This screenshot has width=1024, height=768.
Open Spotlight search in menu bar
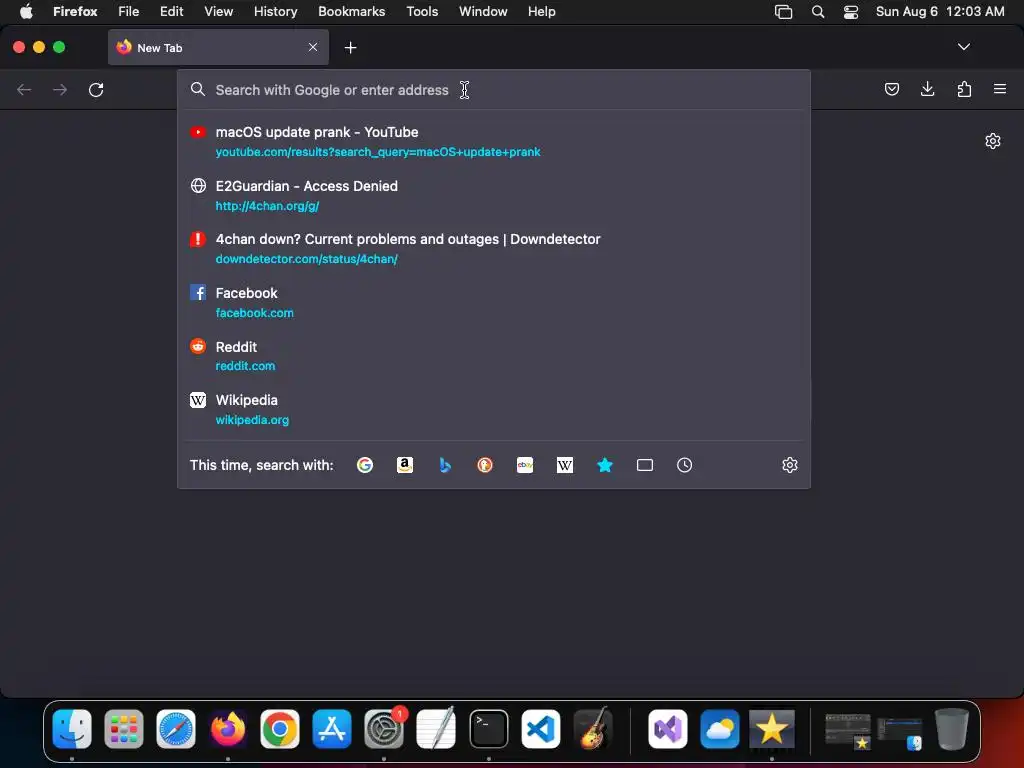[818, 11]
